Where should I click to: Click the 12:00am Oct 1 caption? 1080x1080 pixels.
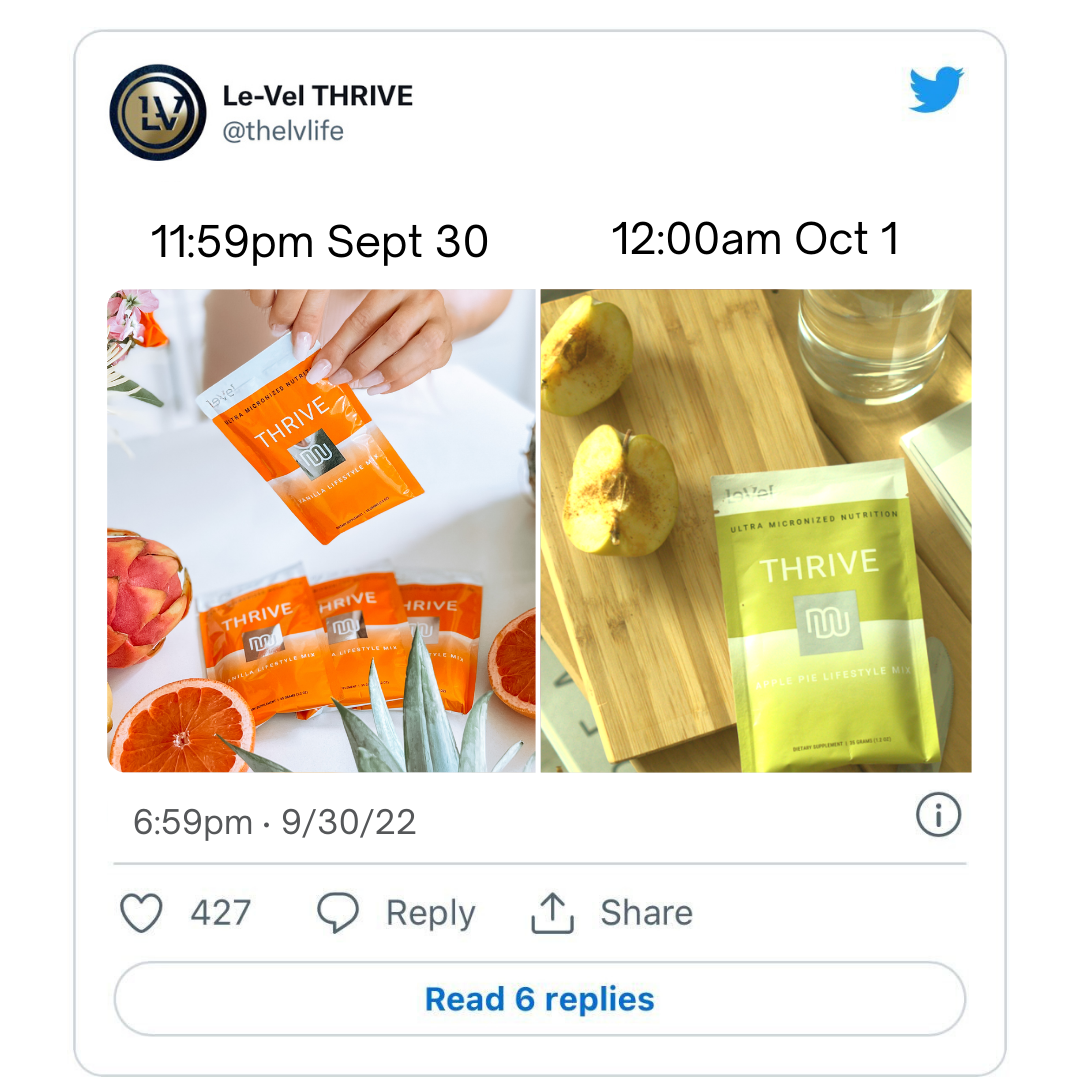[756, 239]
